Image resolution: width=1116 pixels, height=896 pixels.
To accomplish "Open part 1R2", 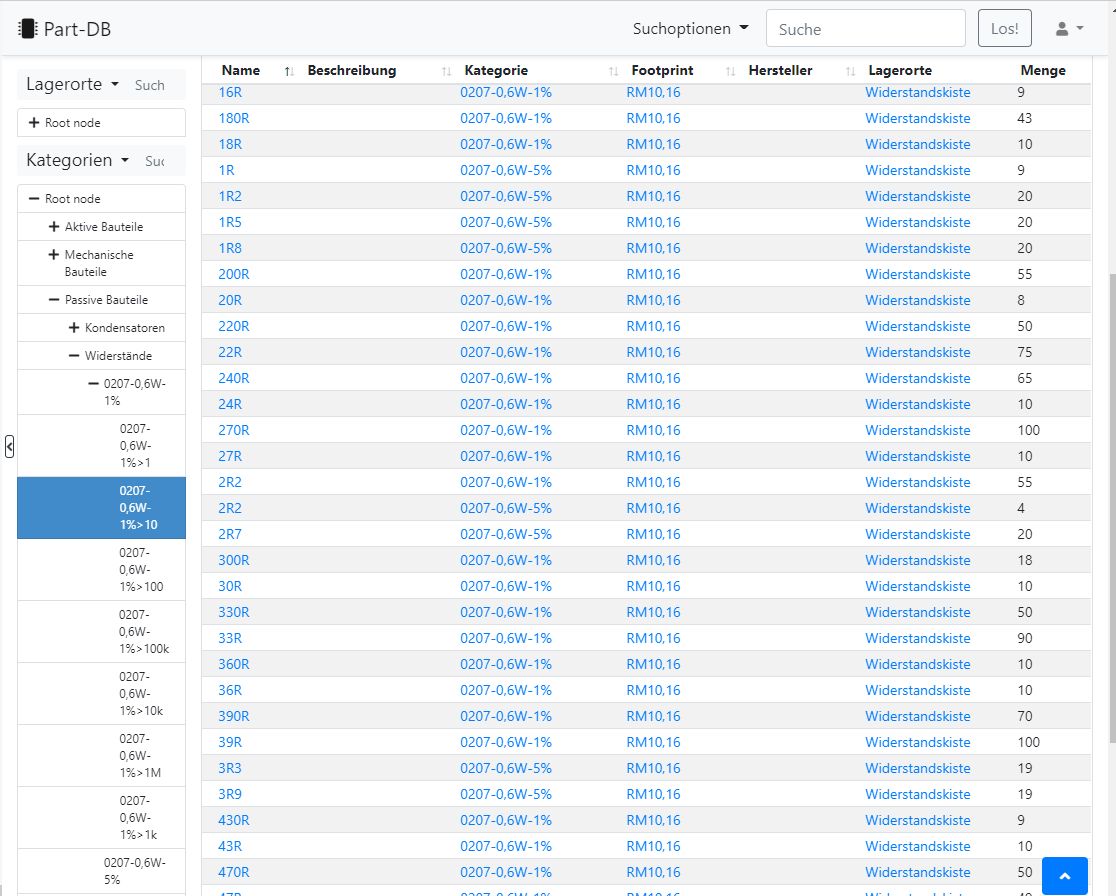I will pos(230,196).
